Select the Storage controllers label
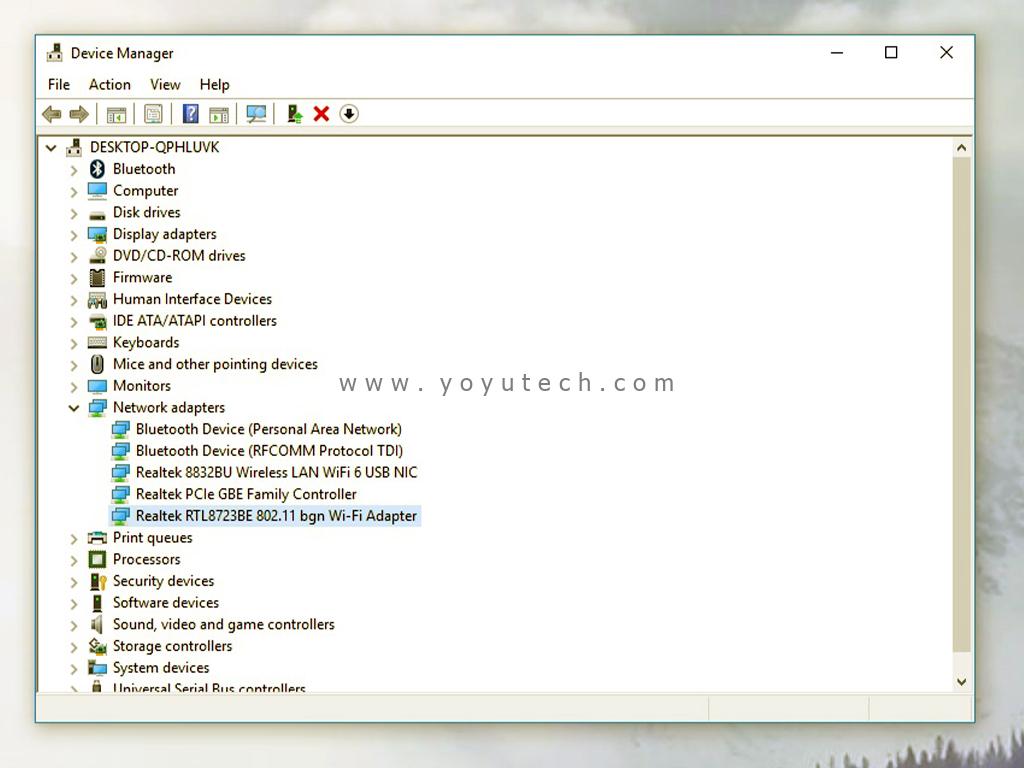The height and width of the screenshot is (768, 1024). [172, 646]
